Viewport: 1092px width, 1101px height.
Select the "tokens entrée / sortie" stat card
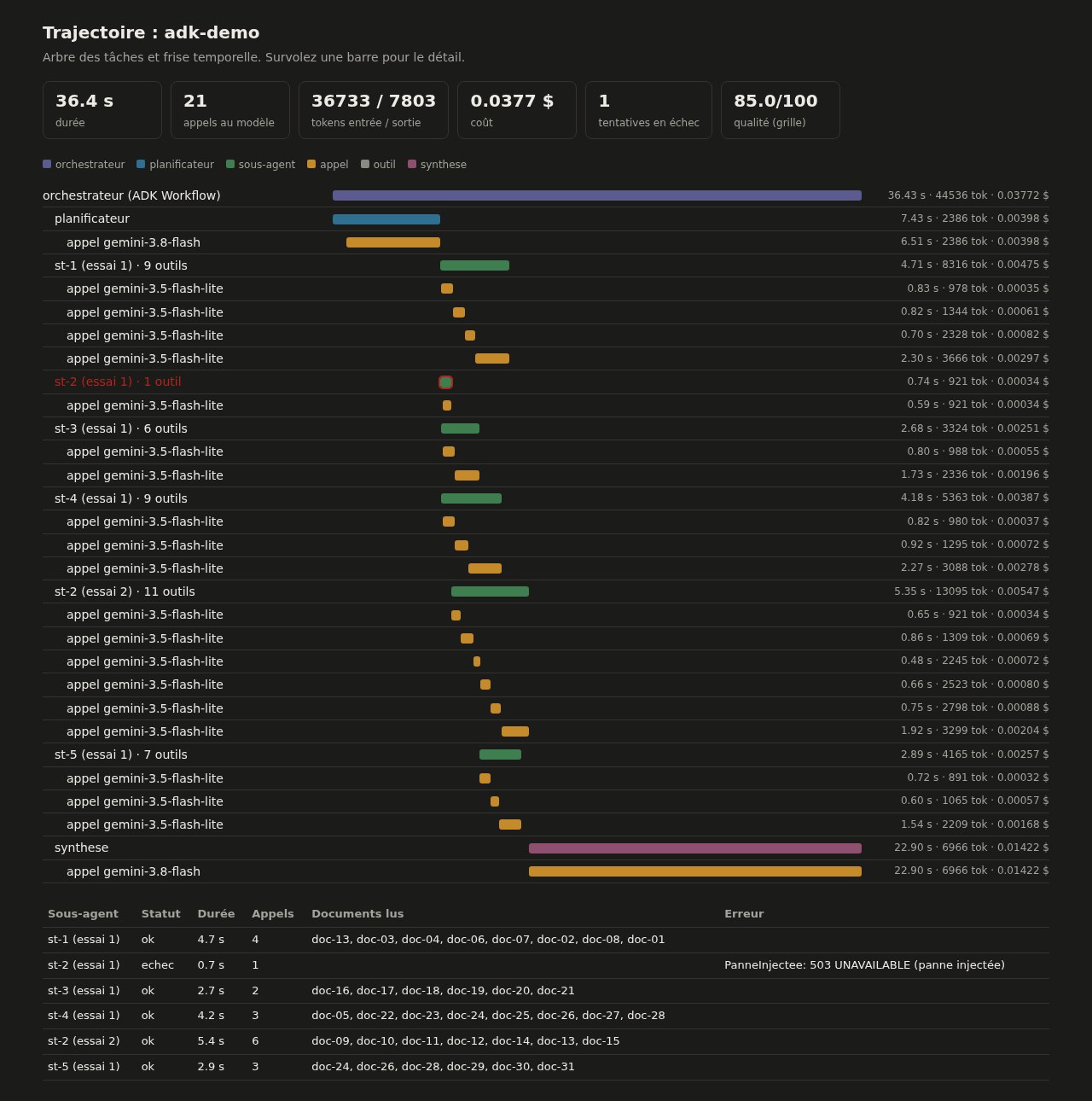coord(374,110)
